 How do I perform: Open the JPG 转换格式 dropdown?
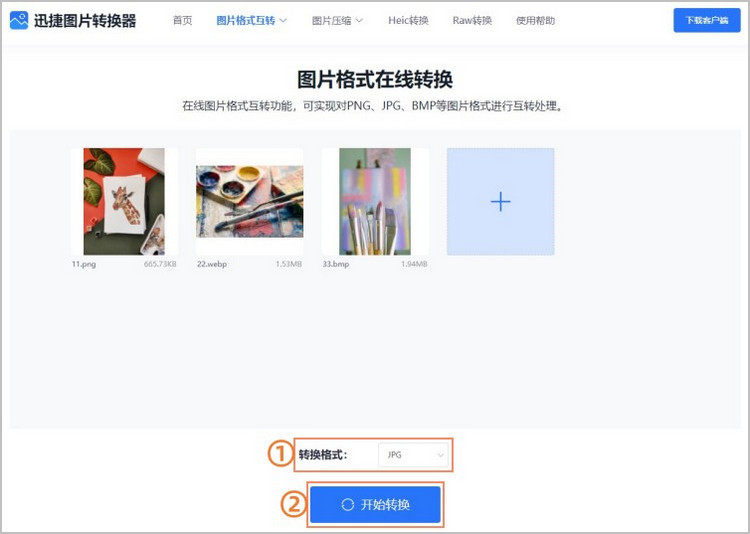pyautogui.click(x=414, y=455)
